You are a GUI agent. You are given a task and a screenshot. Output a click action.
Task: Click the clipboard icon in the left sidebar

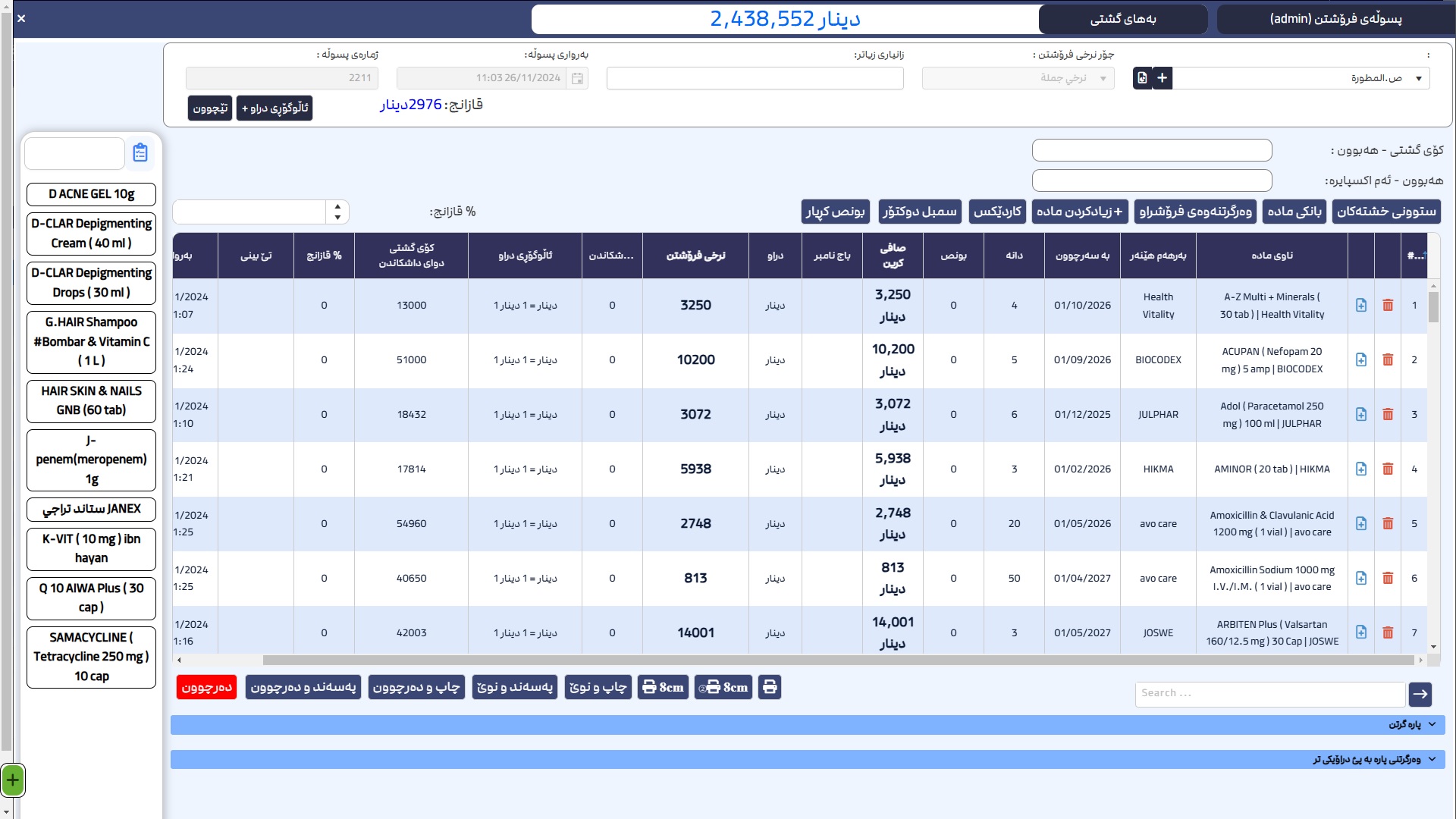(x=140, y=152)
